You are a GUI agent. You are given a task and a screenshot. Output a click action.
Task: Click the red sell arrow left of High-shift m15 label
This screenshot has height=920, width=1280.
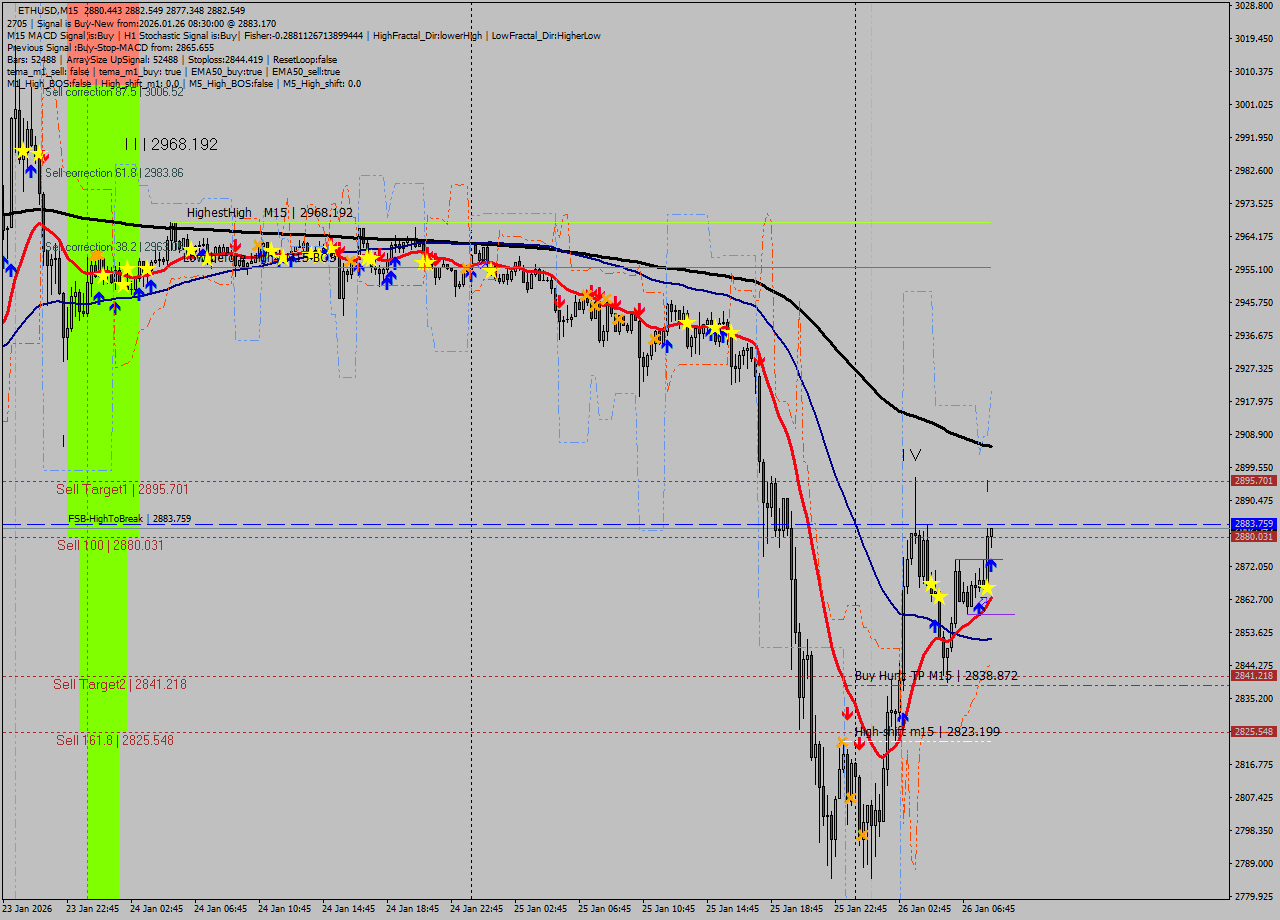(847, 714)
